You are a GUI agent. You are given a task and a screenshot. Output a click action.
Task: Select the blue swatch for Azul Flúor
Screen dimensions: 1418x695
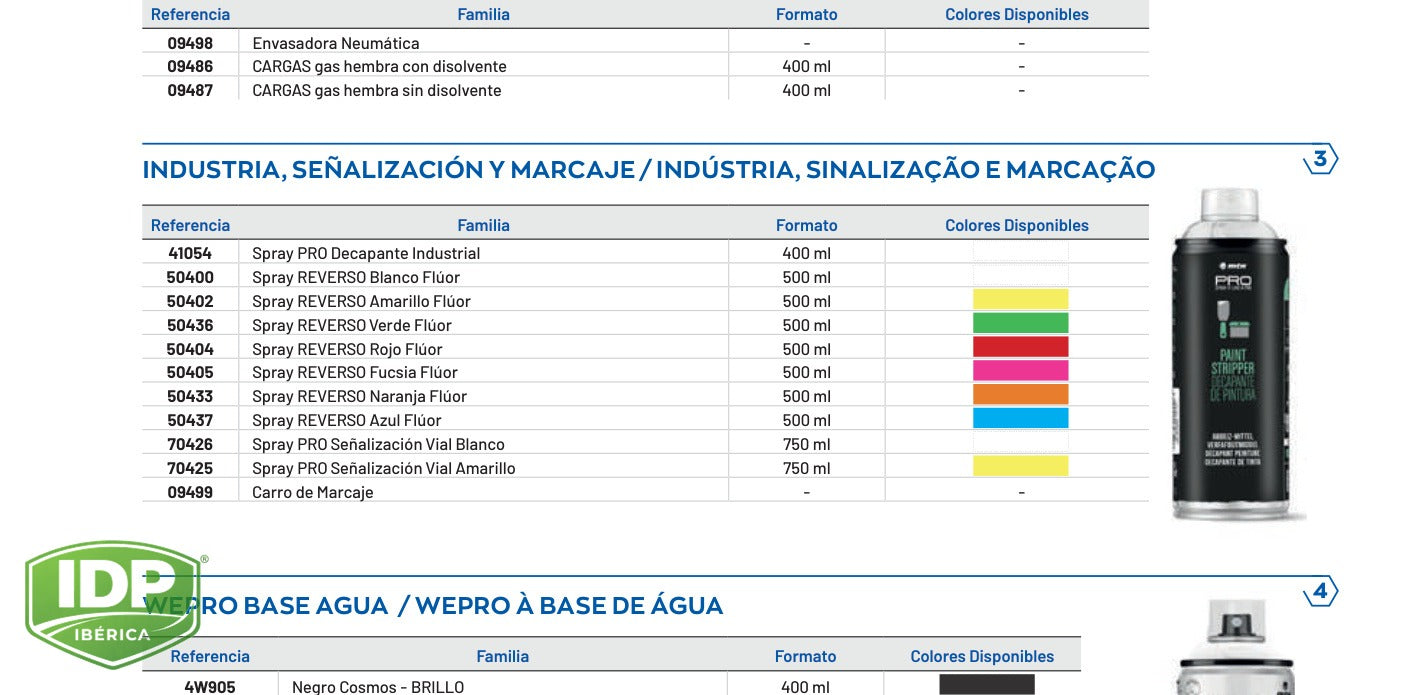point(1020,419)
